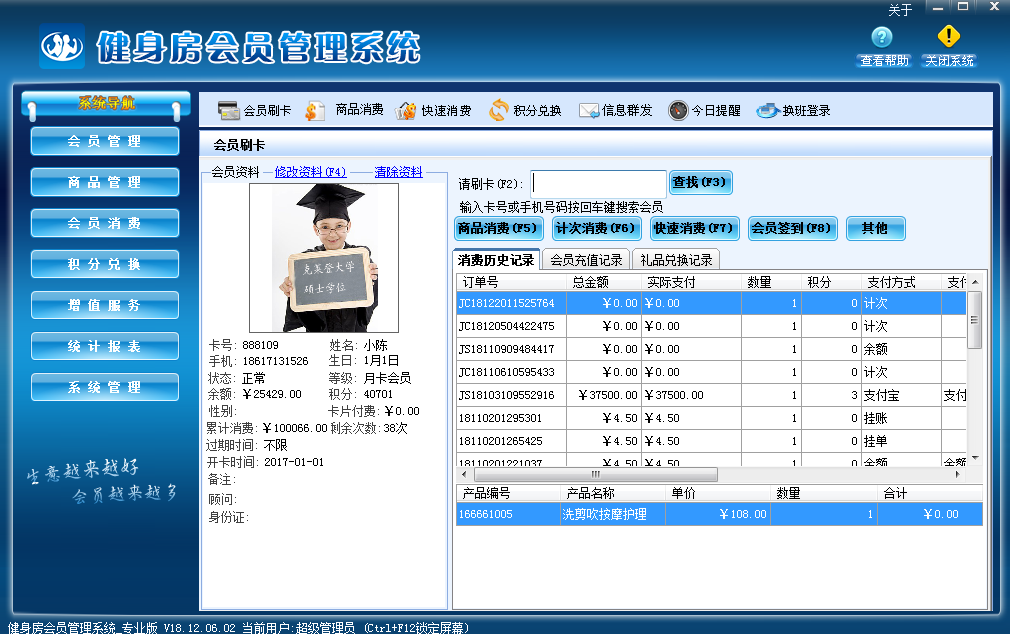Click the 商品消费 toolbar icon
This screenshot has width=1010, height=634.
[x=316, y=111]
